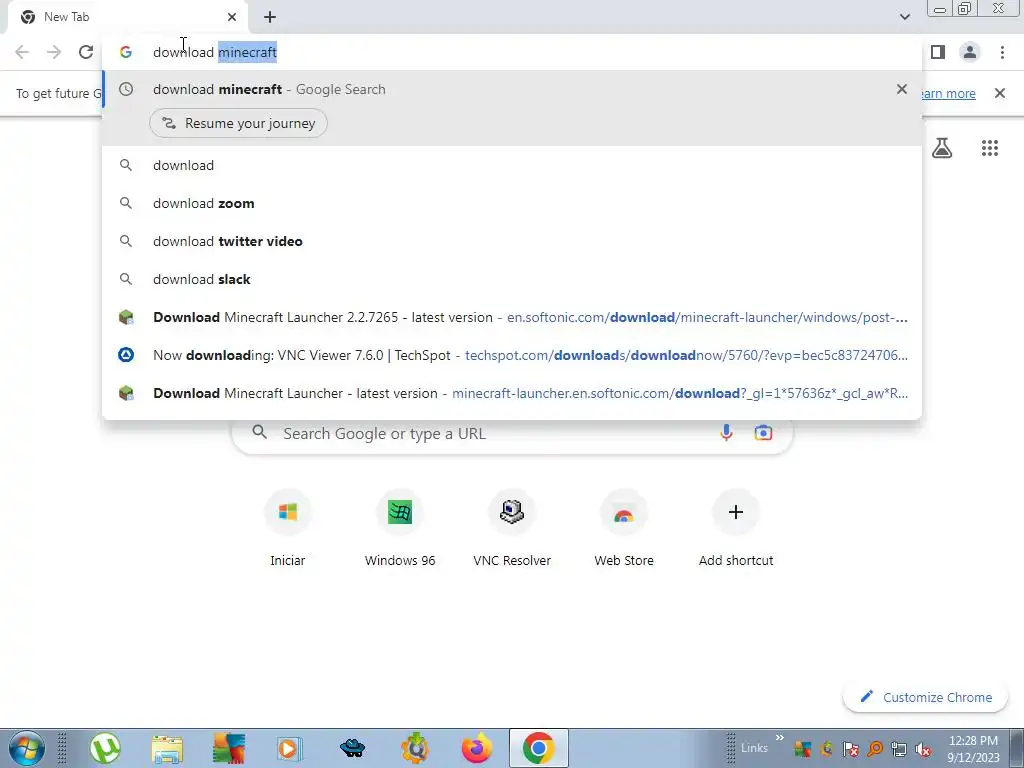Reload the page with the refresh icon

[x=86, y=52]
